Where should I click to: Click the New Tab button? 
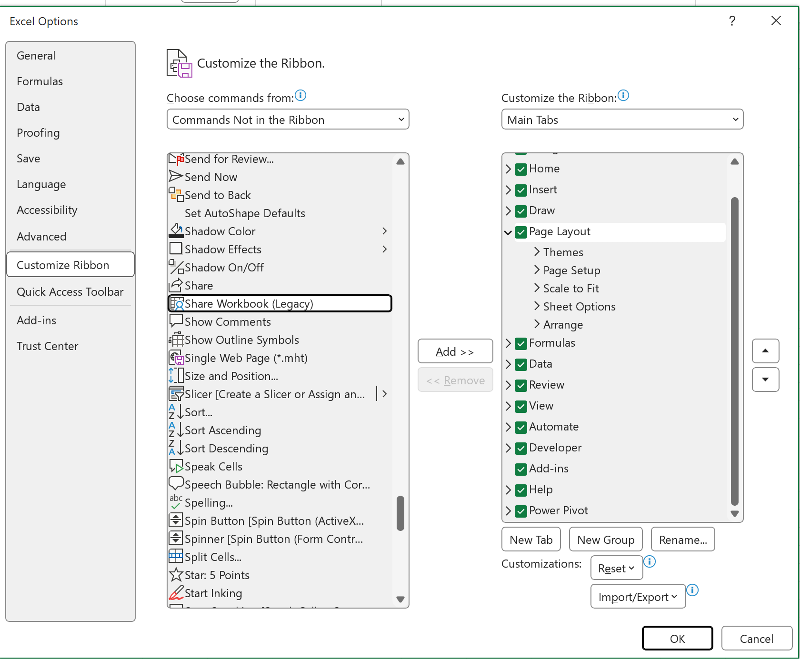[531, 540]
